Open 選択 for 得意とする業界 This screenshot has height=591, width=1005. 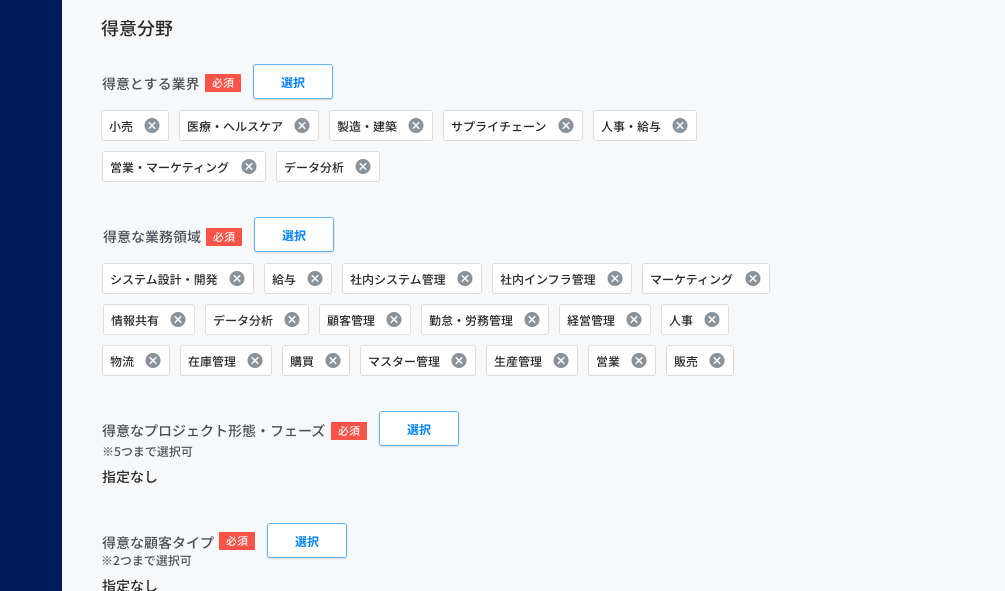(293, 81)
